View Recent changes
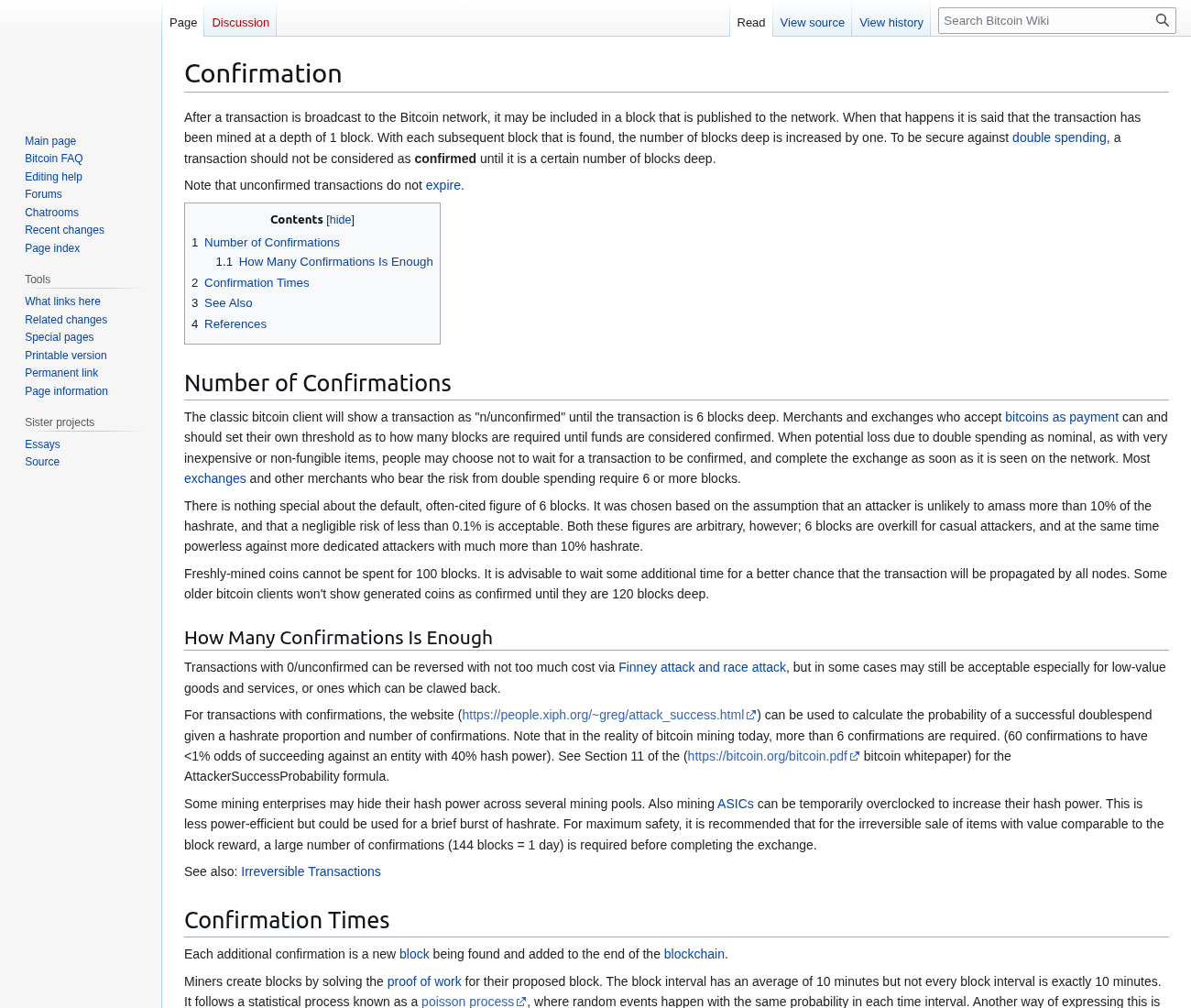 pos(64,230)
